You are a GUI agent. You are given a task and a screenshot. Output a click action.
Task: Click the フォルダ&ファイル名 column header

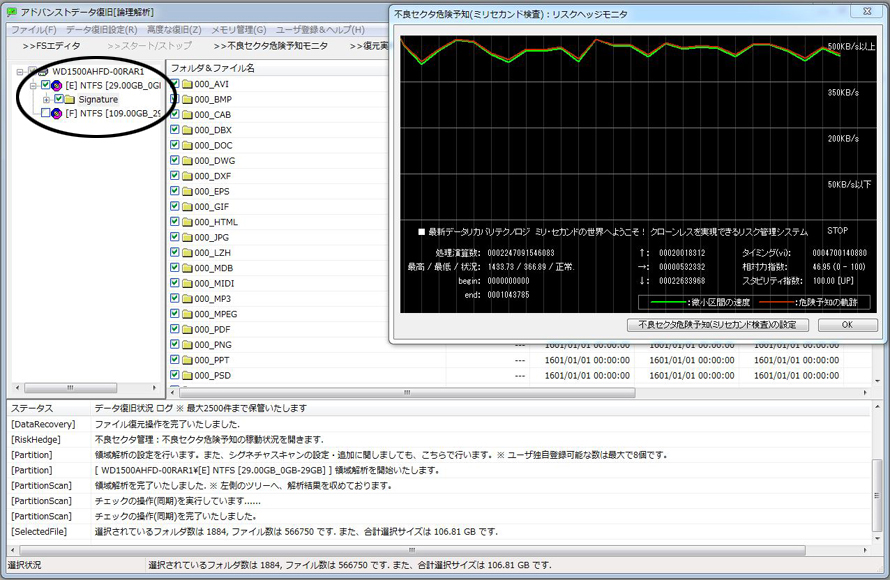[x=278, y=68]
